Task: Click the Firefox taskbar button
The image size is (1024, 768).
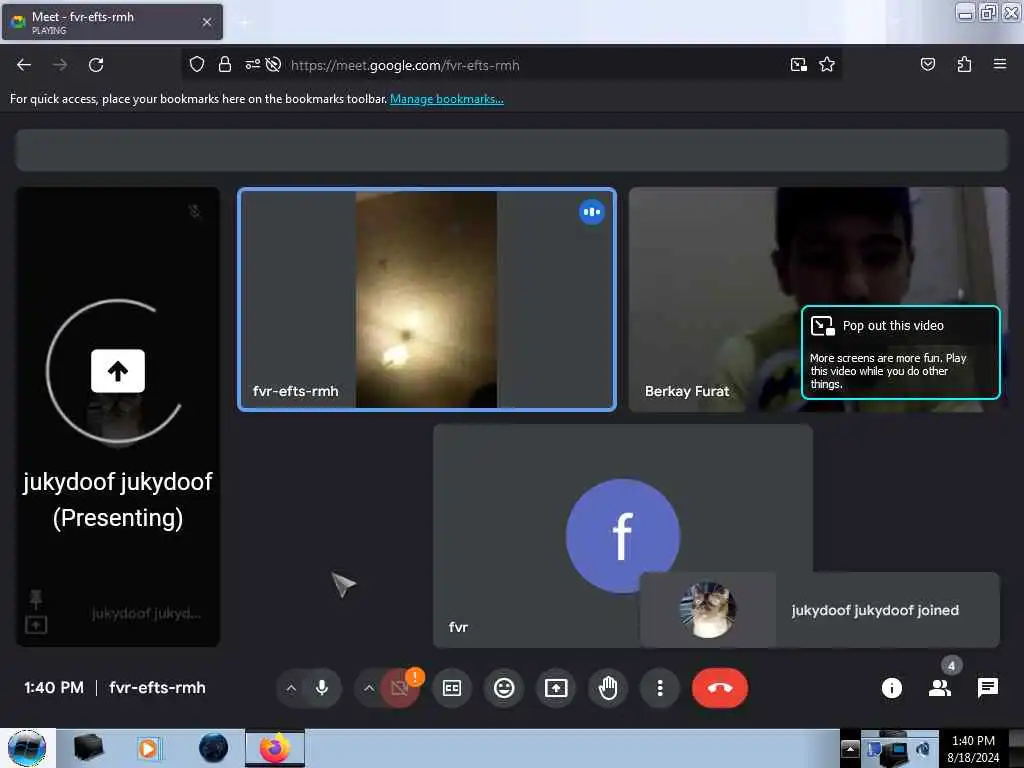Action: (275, 748)
